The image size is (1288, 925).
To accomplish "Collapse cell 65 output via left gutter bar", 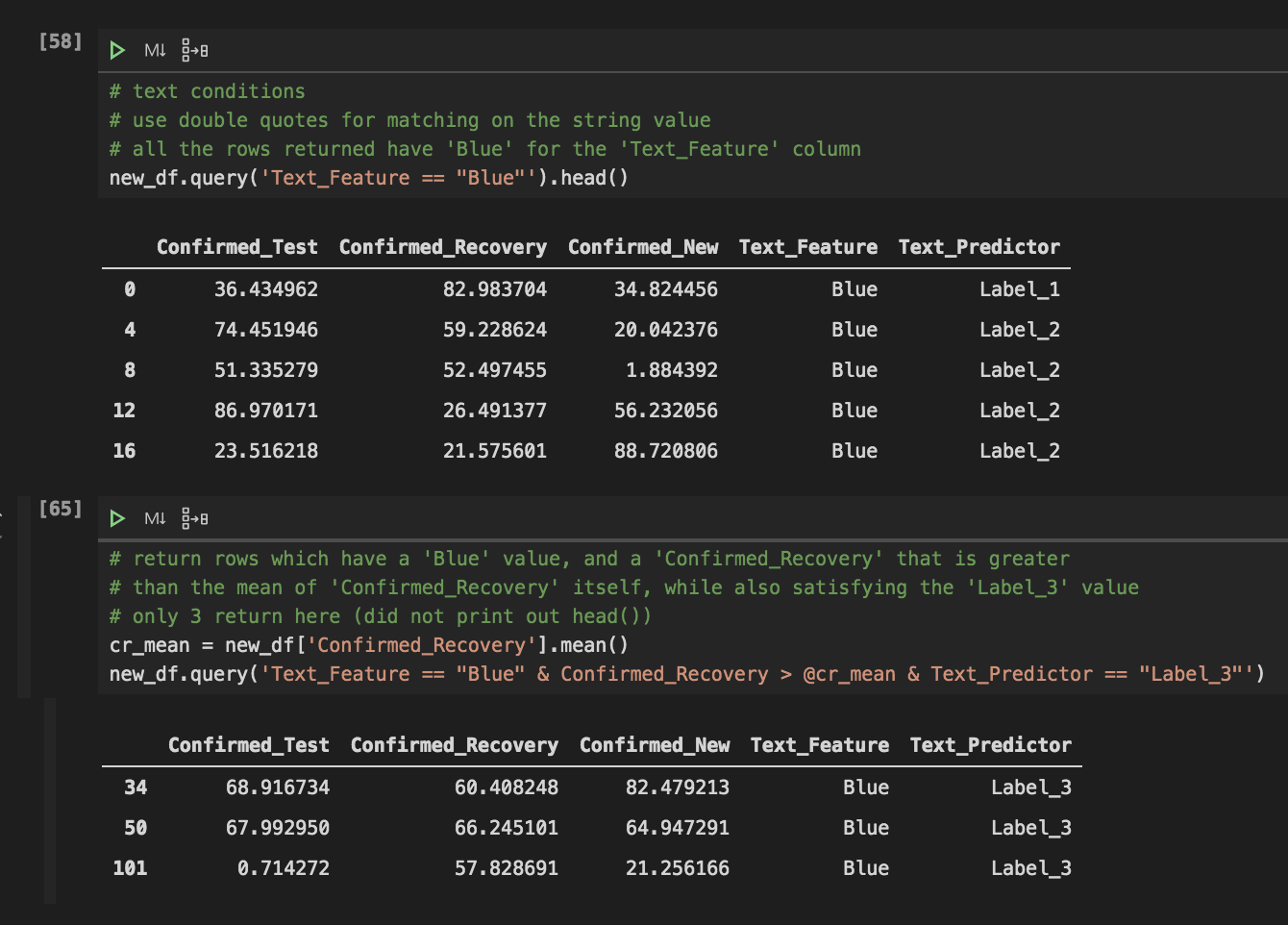I will coord(50,801).
